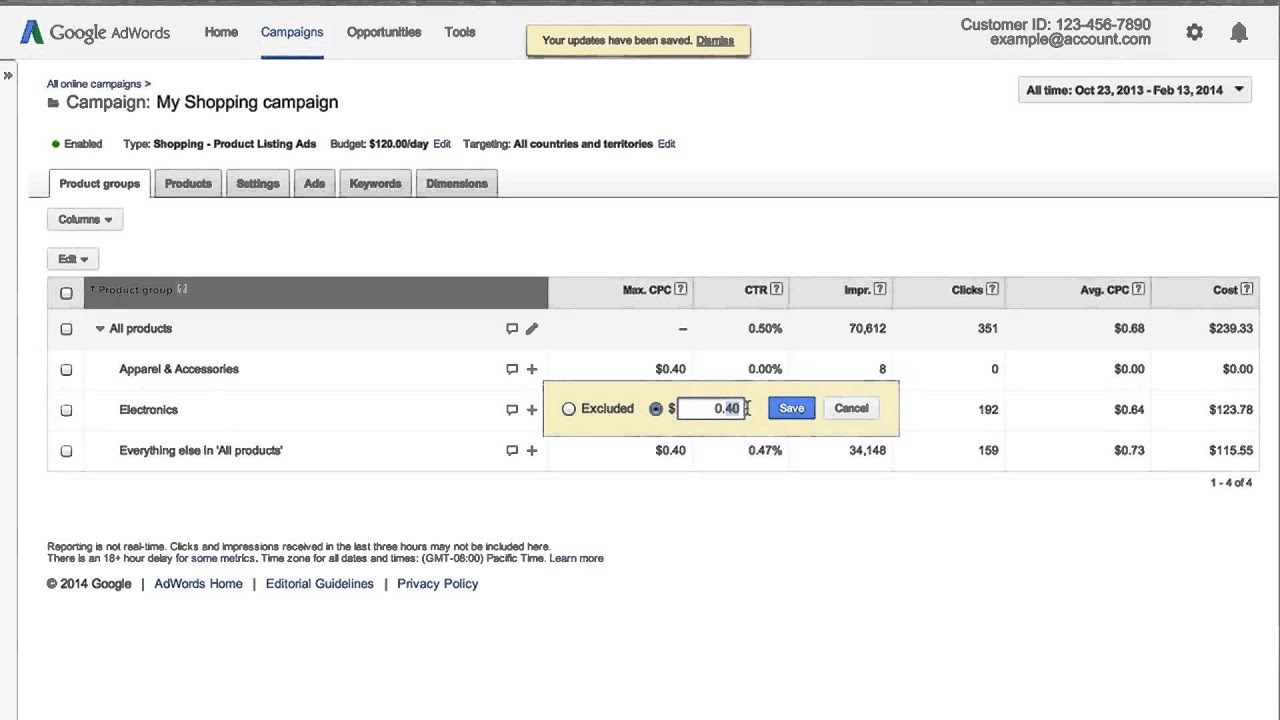Sort by the Clicks column header

(967, 290)
